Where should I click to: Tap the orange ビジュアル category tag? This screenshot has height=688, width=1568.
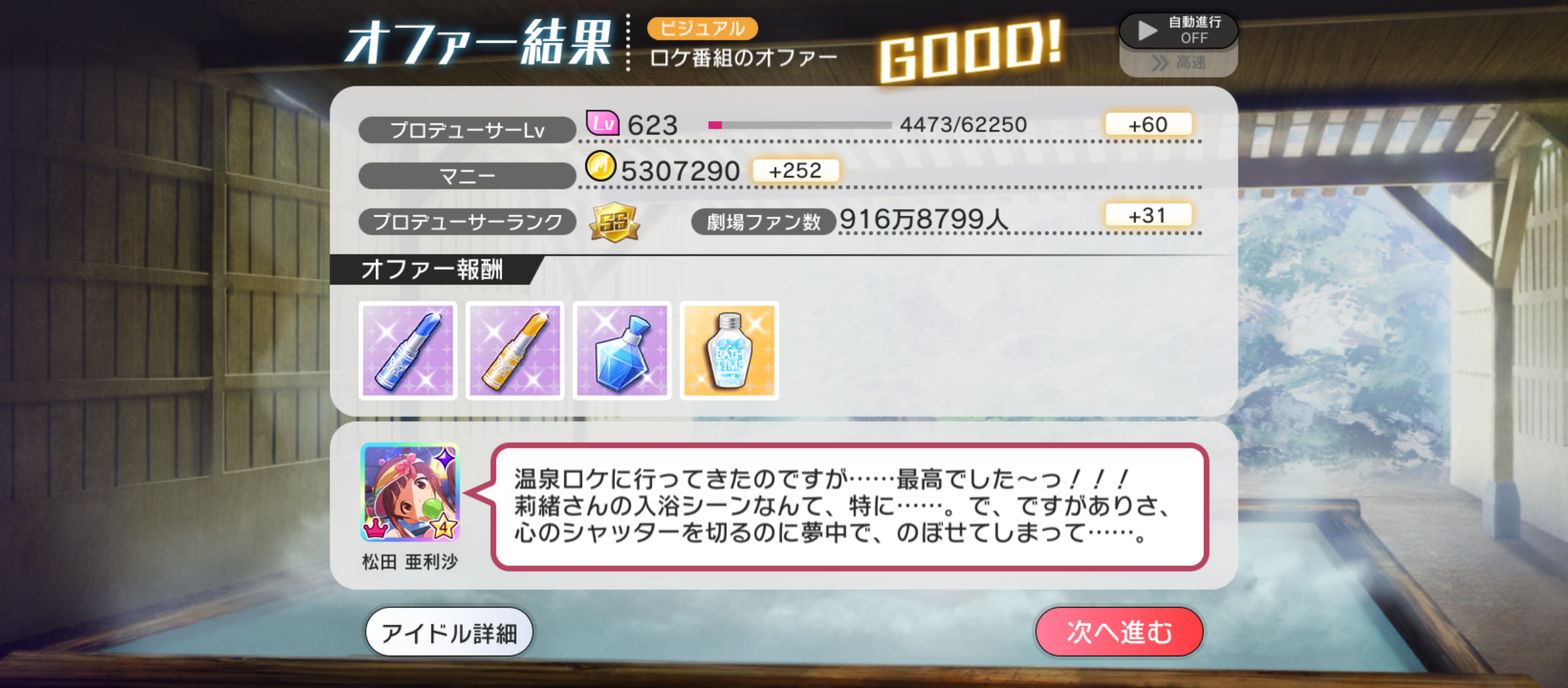(702, 28)
